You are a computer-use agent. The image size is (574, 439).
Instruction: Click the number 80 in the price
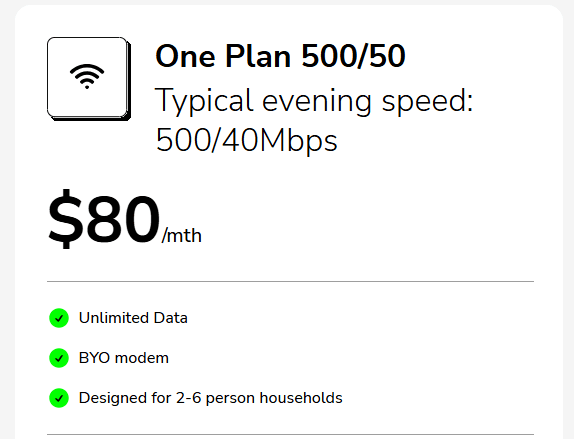click(123, 220)
